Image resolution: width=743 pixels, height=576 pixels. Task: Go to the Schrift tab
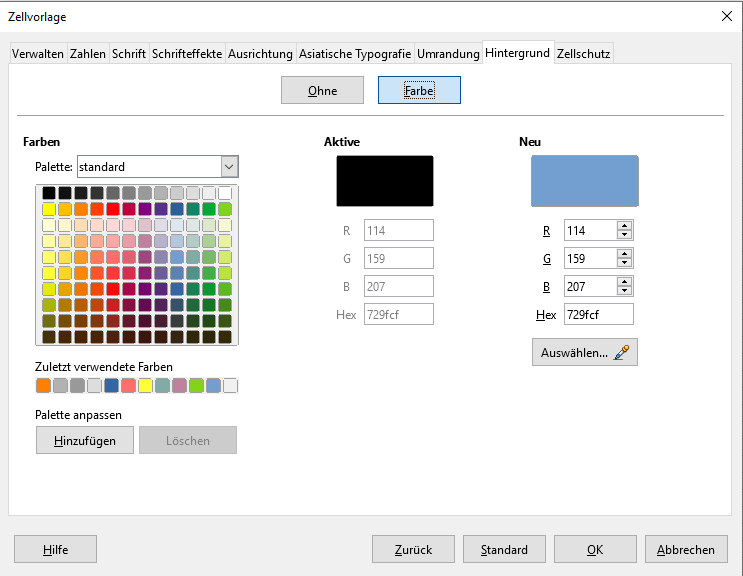(x=129, y=54)
